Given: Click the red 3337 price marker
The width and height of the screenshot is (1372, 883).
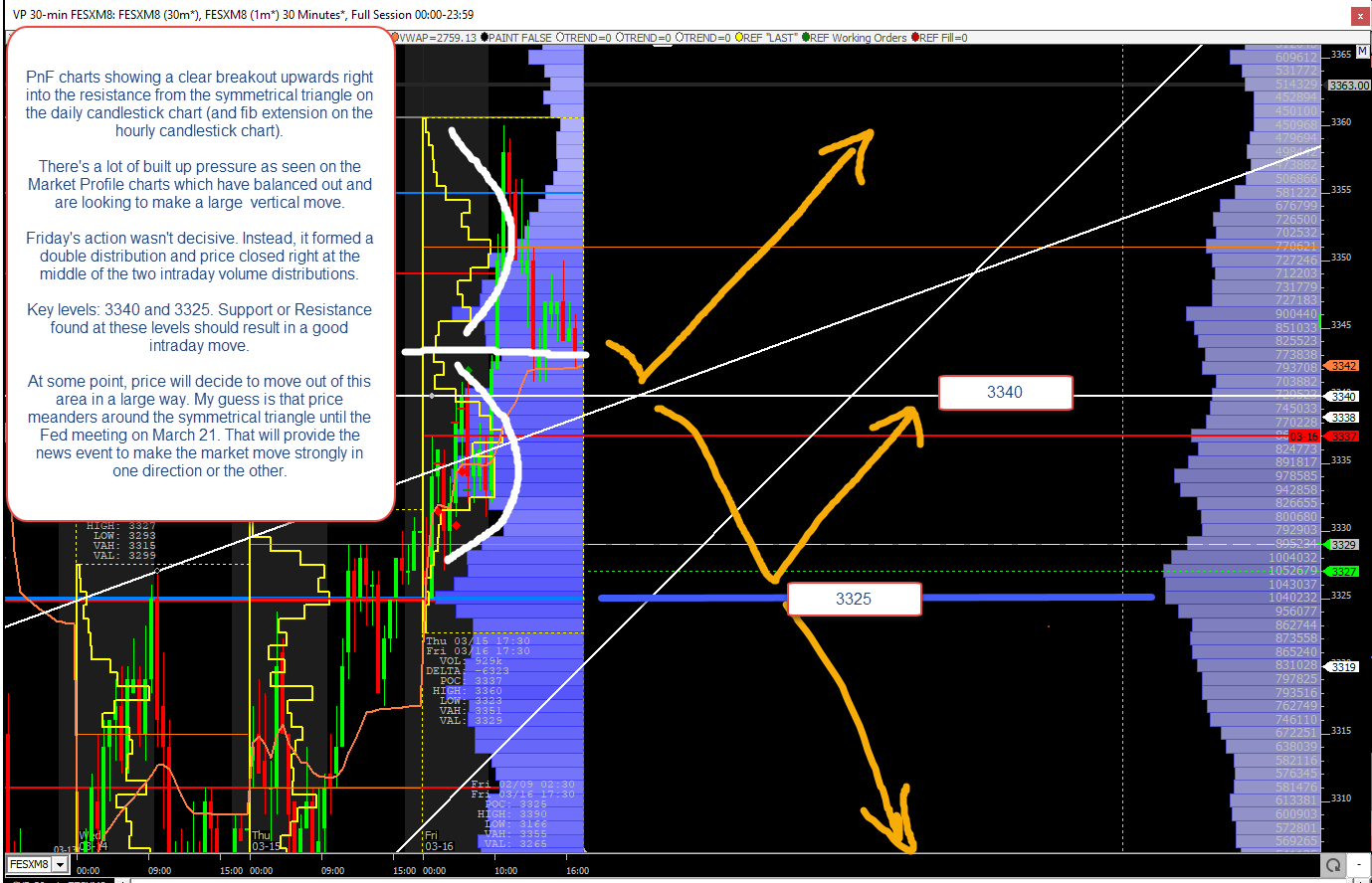Looking at the screenshot, I should tap(1343, 437).
